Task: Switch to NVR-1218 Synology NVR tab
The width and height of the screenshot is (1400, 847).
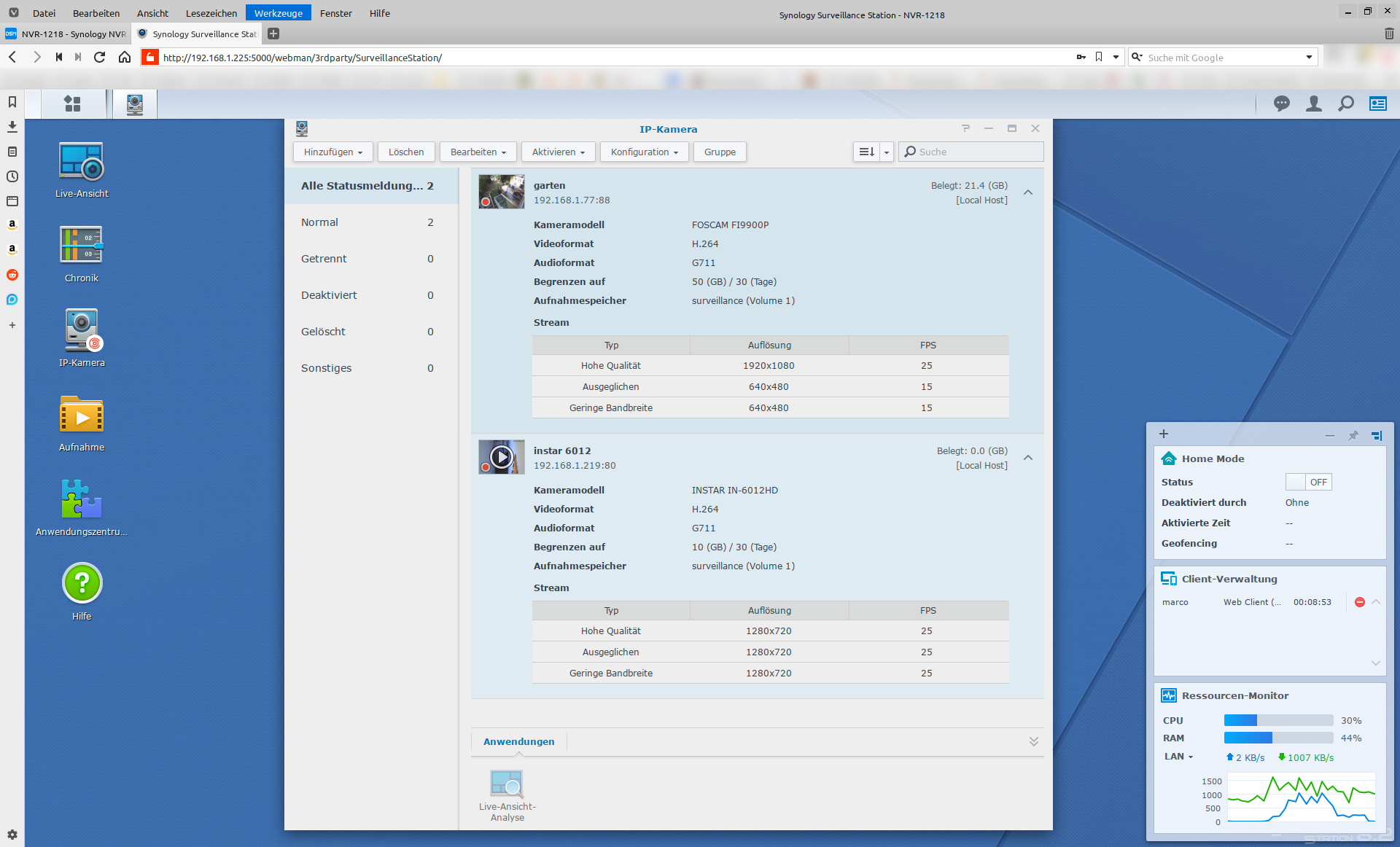Action: [66, 34]
